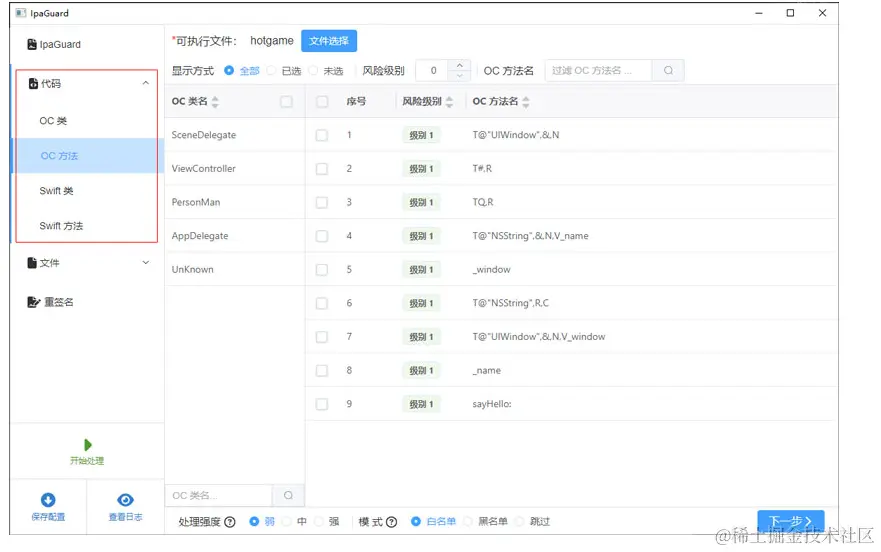Viewport: 881px width, 552px height.
Task: Click 级别 1 tag in row 6
Action: click(x=421, y=304)
